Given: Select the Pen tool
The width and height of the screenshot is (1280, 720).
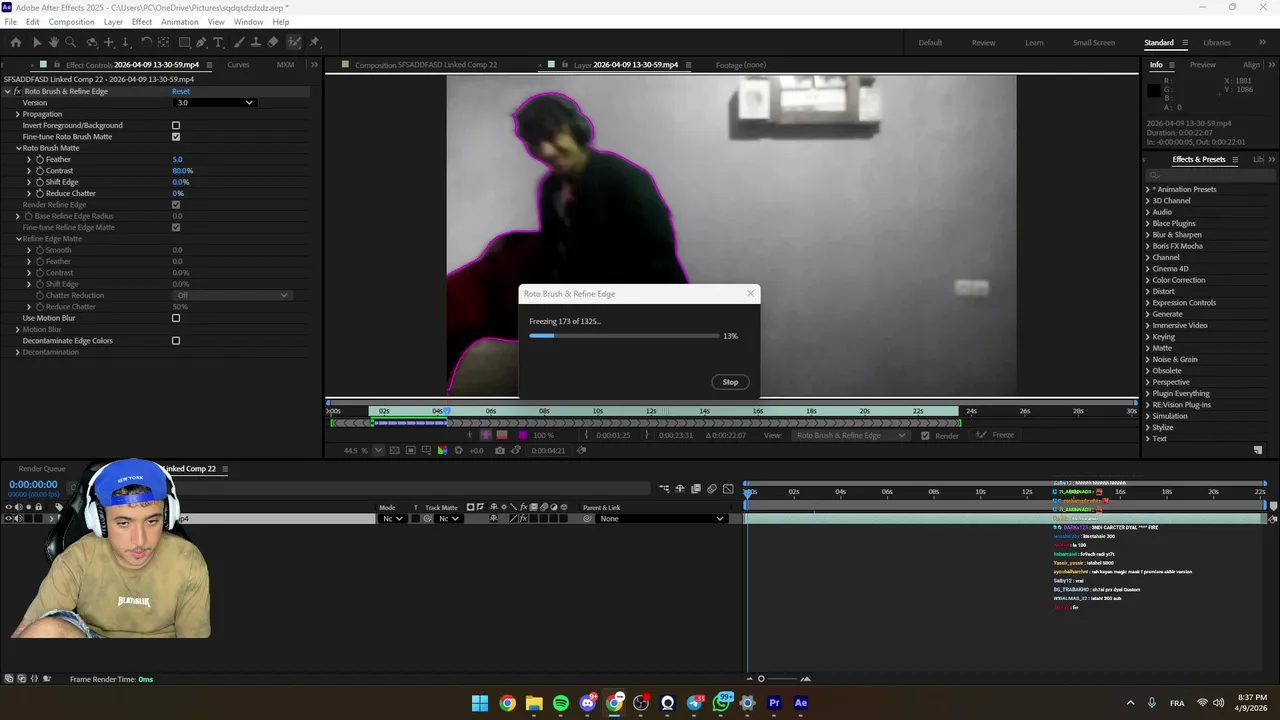Looking at the screenshot, I should click(x=201, y=42).
